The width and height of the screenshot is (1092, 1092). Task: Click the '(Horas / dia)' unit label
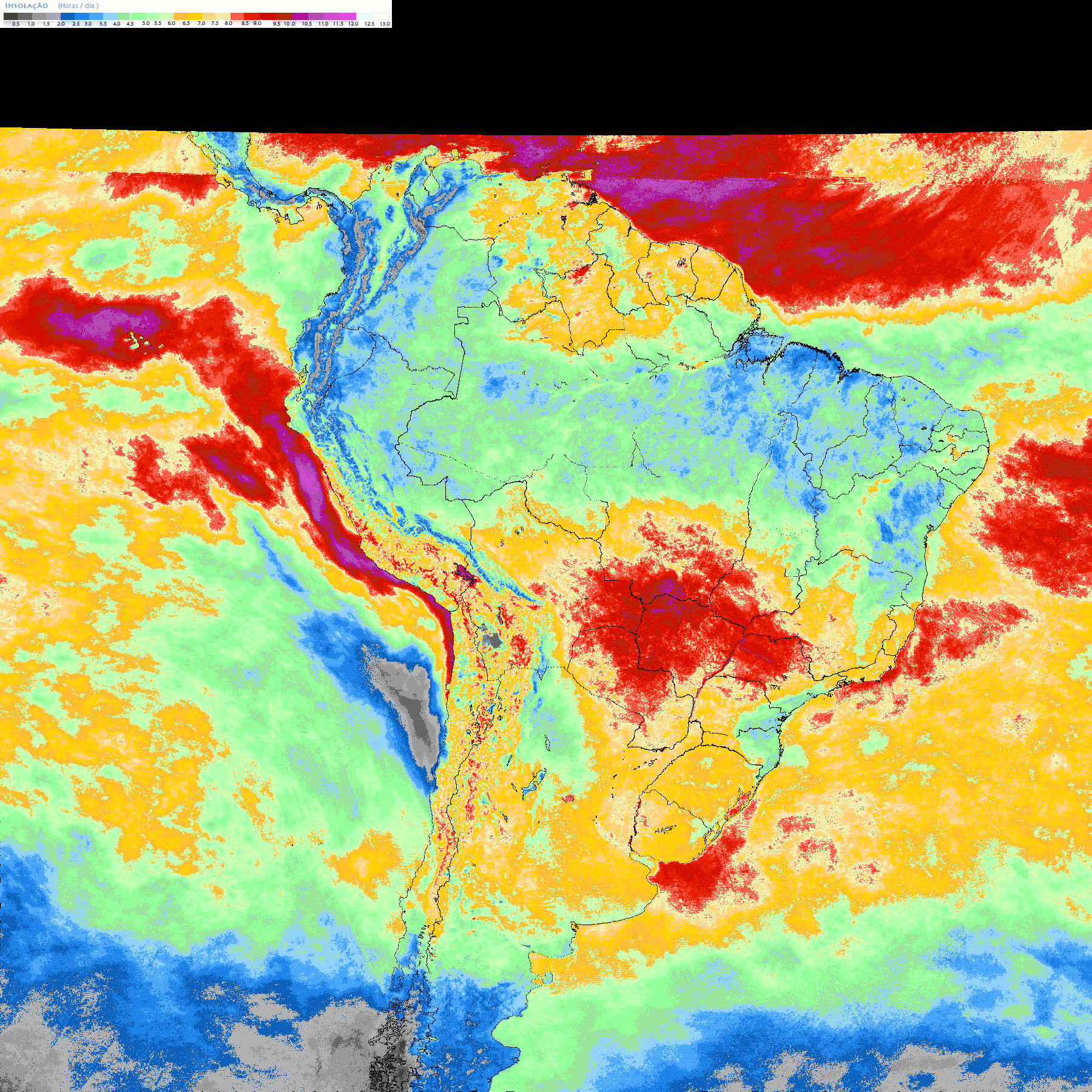(78, 5)
